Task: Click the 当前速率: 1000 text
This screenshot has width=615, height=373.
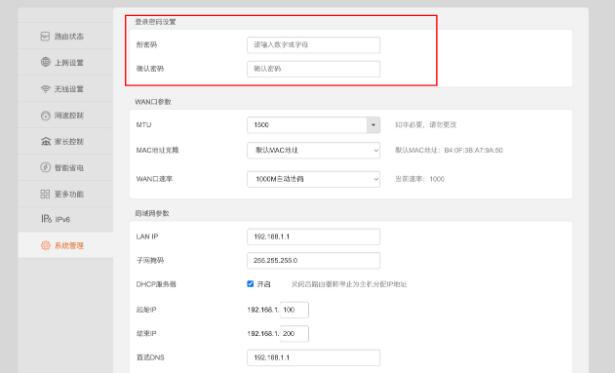Action: [x=420, y=179]
